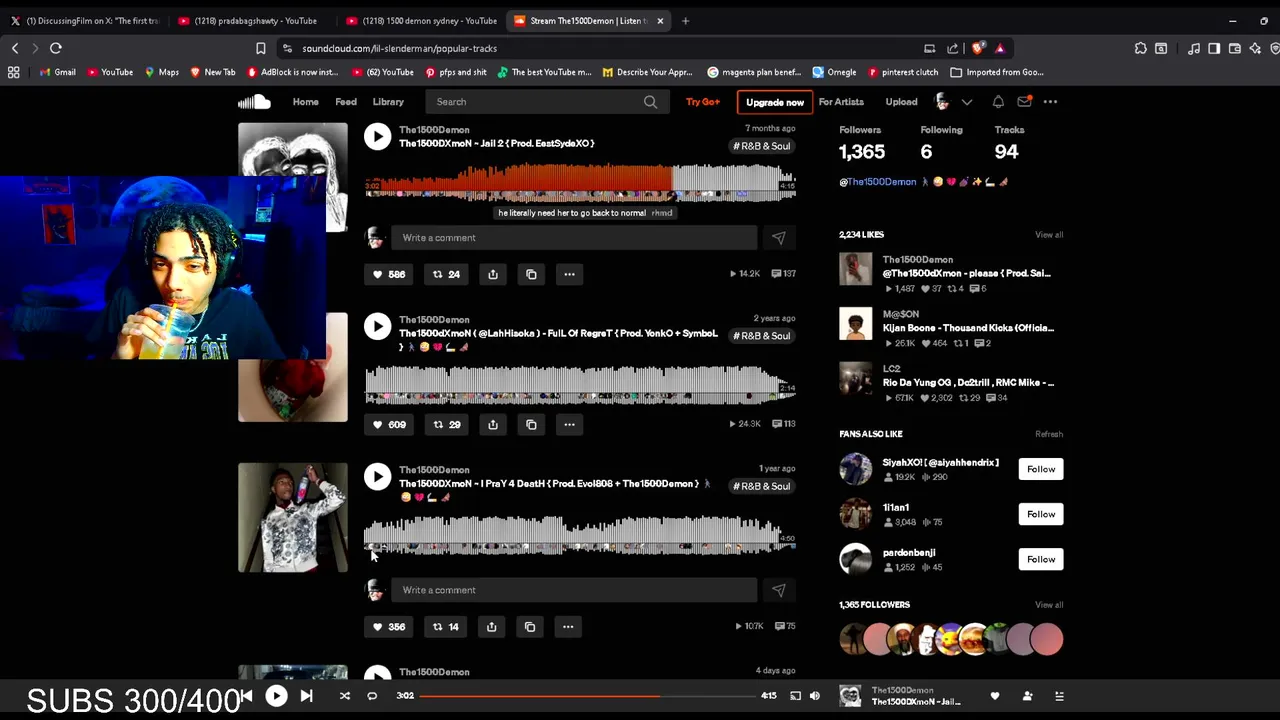The height and width of the screenshot is (720, 1280).
Task: Open the Brave Shields icon
Action: [978, 48]
